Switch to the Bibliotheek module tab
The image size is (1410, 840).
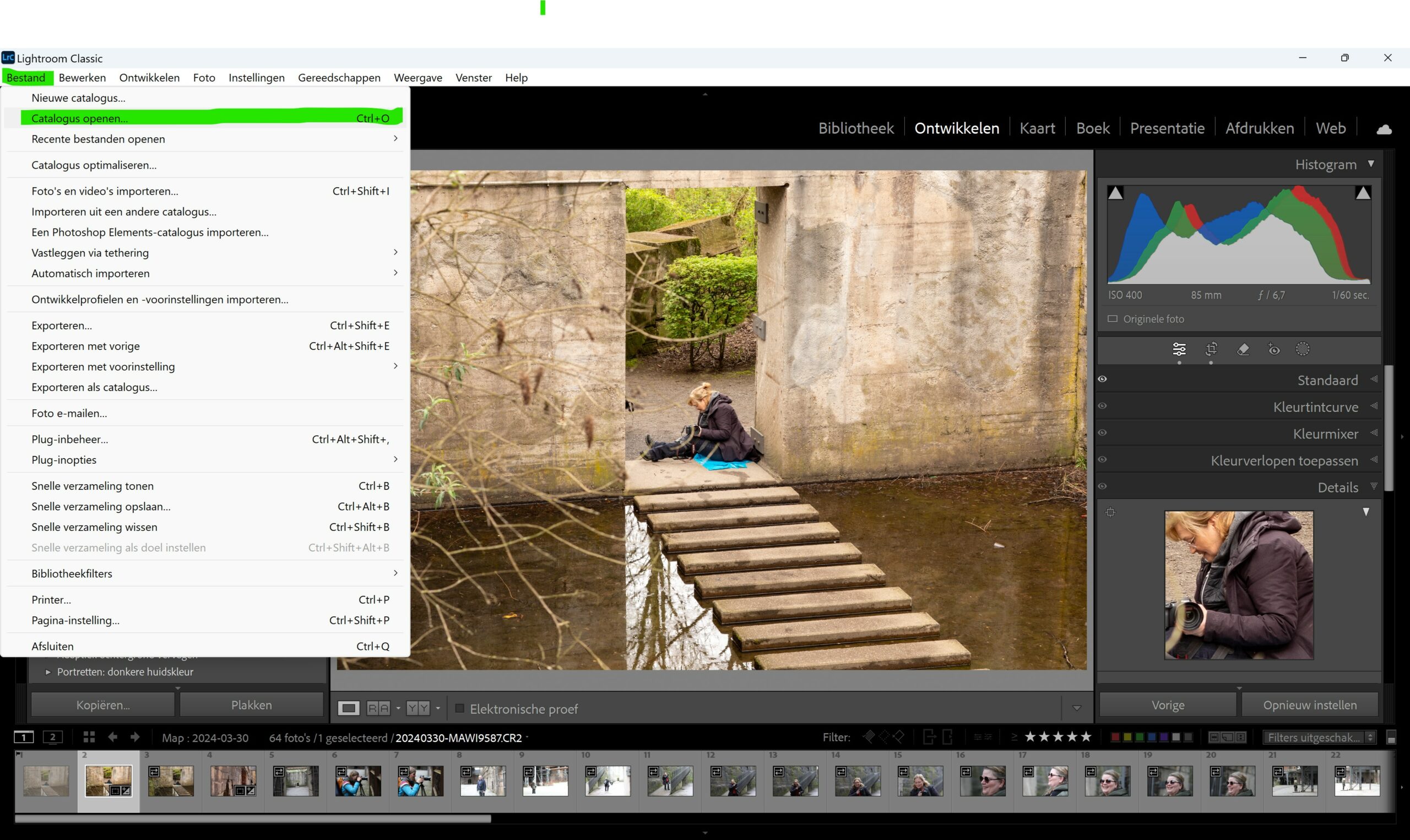click(856, 128)
